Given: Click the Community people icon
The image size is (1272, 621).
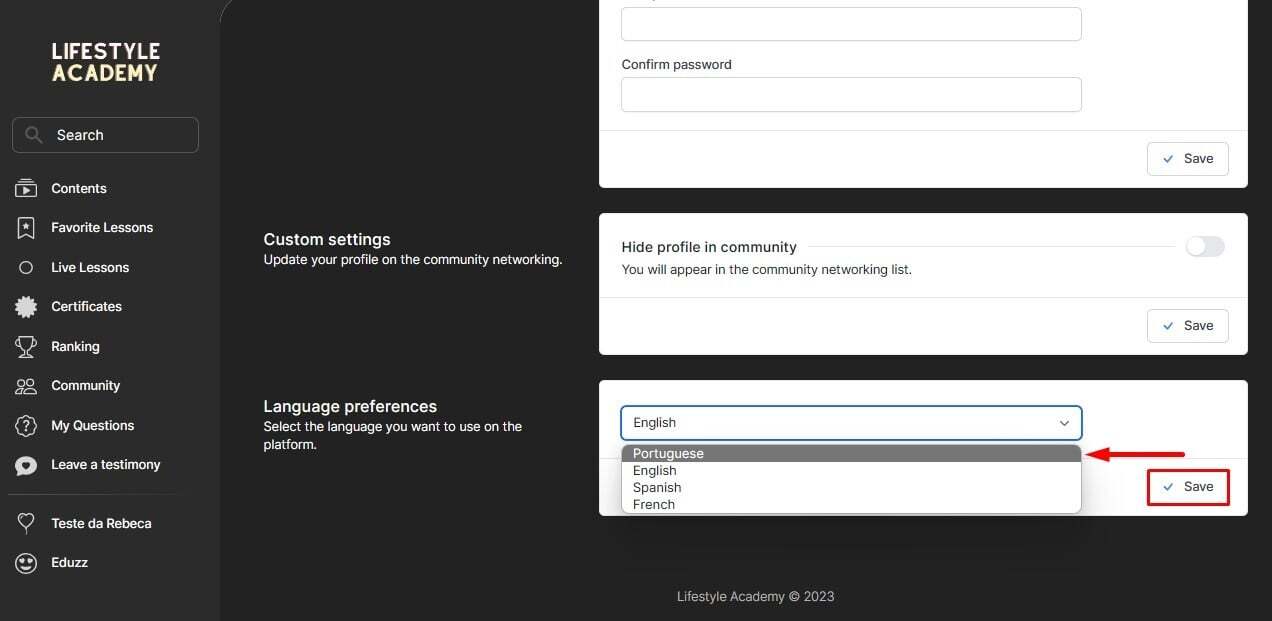Looking at the screenshot, I should pyautogui.click(x=26, y=386).
